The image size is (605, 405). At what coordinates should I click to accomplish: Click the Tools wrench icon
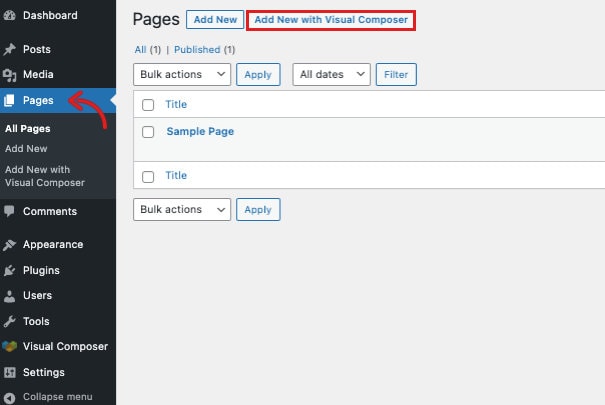[x=9, y=321]
